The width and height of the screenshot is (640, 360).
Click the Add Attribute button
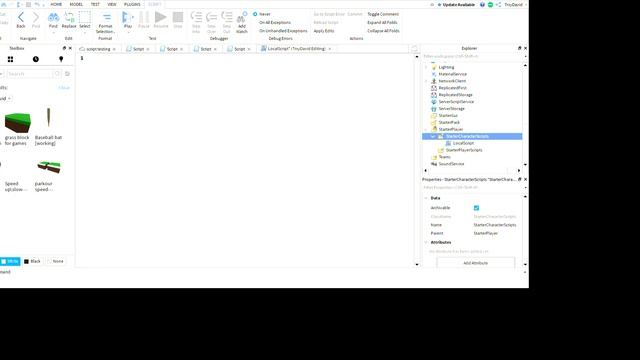(x=476, y=262)
